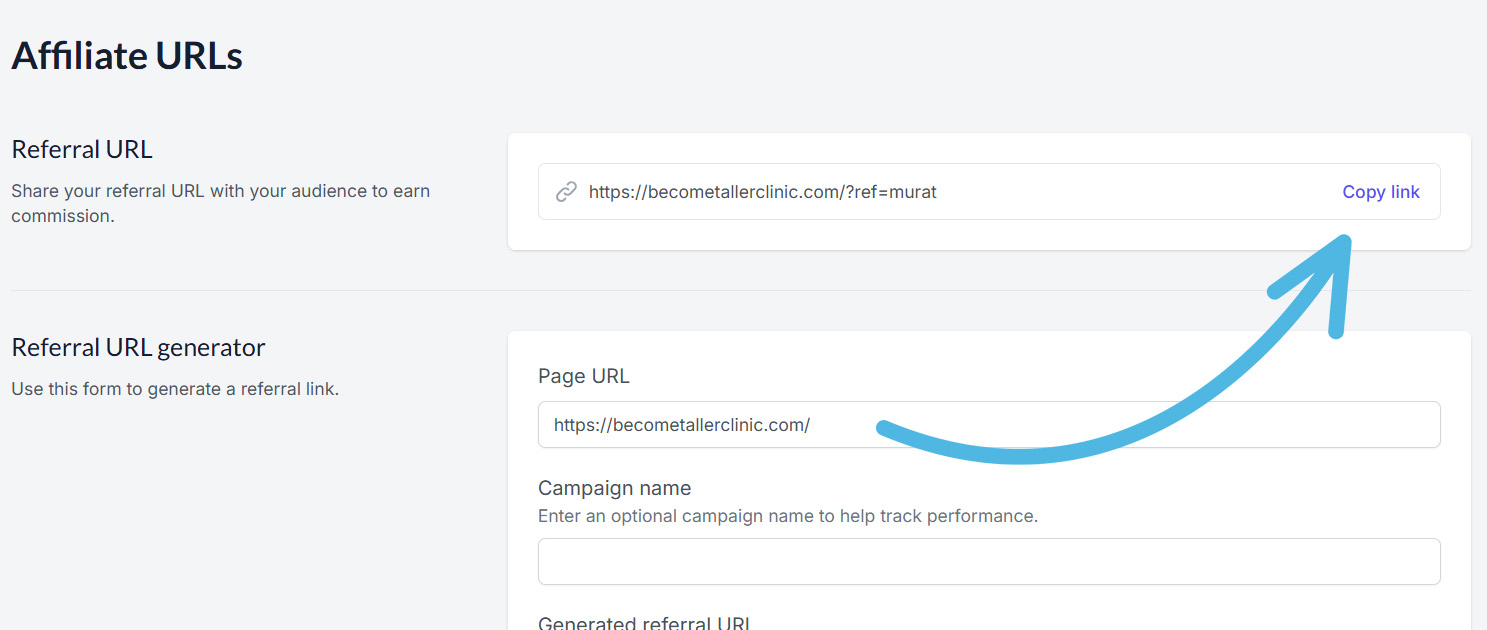Click the blue curved arrow's tail end

[x=884, y=429]
